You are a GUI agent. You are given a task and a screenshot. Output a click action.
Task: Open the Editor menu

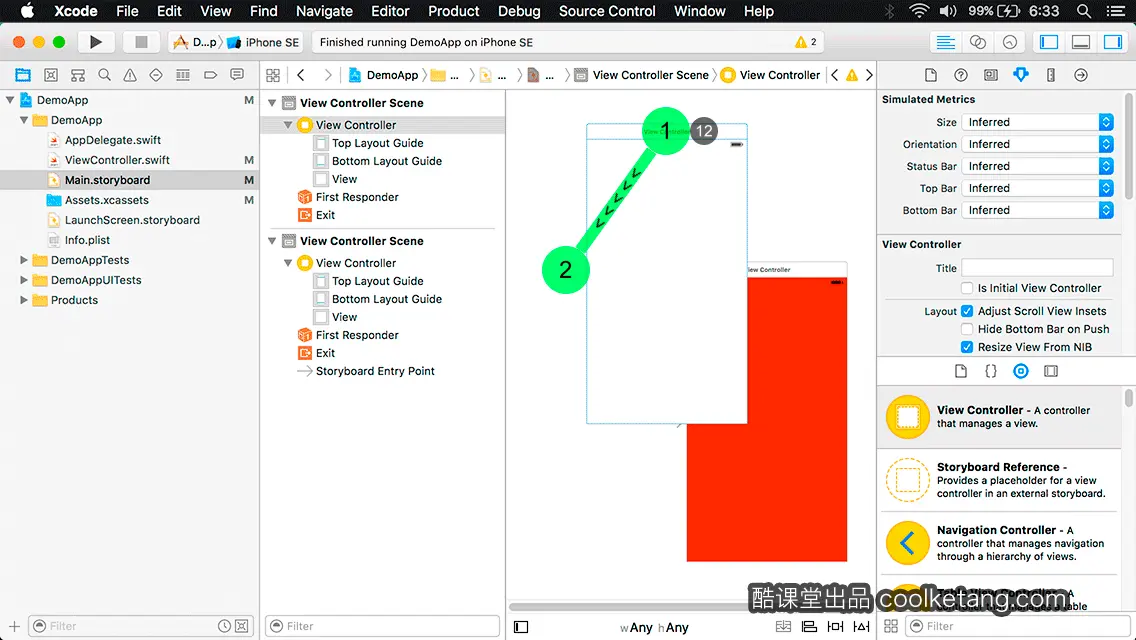coord(390,11)
